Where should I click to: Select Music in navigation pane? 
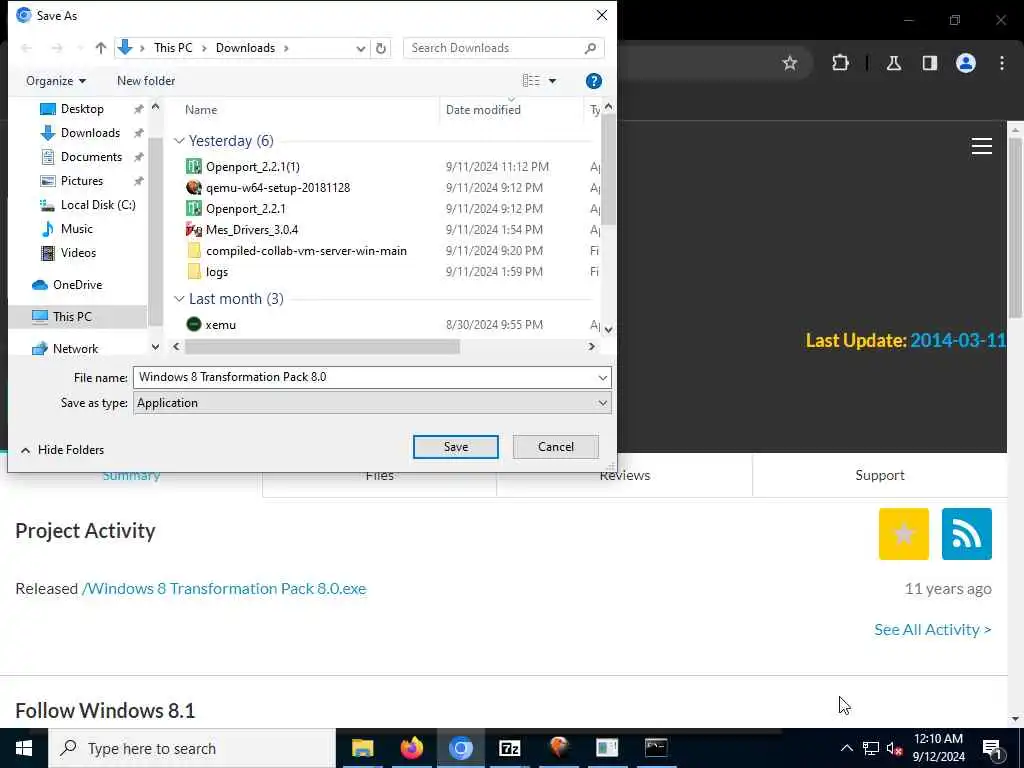76,229
